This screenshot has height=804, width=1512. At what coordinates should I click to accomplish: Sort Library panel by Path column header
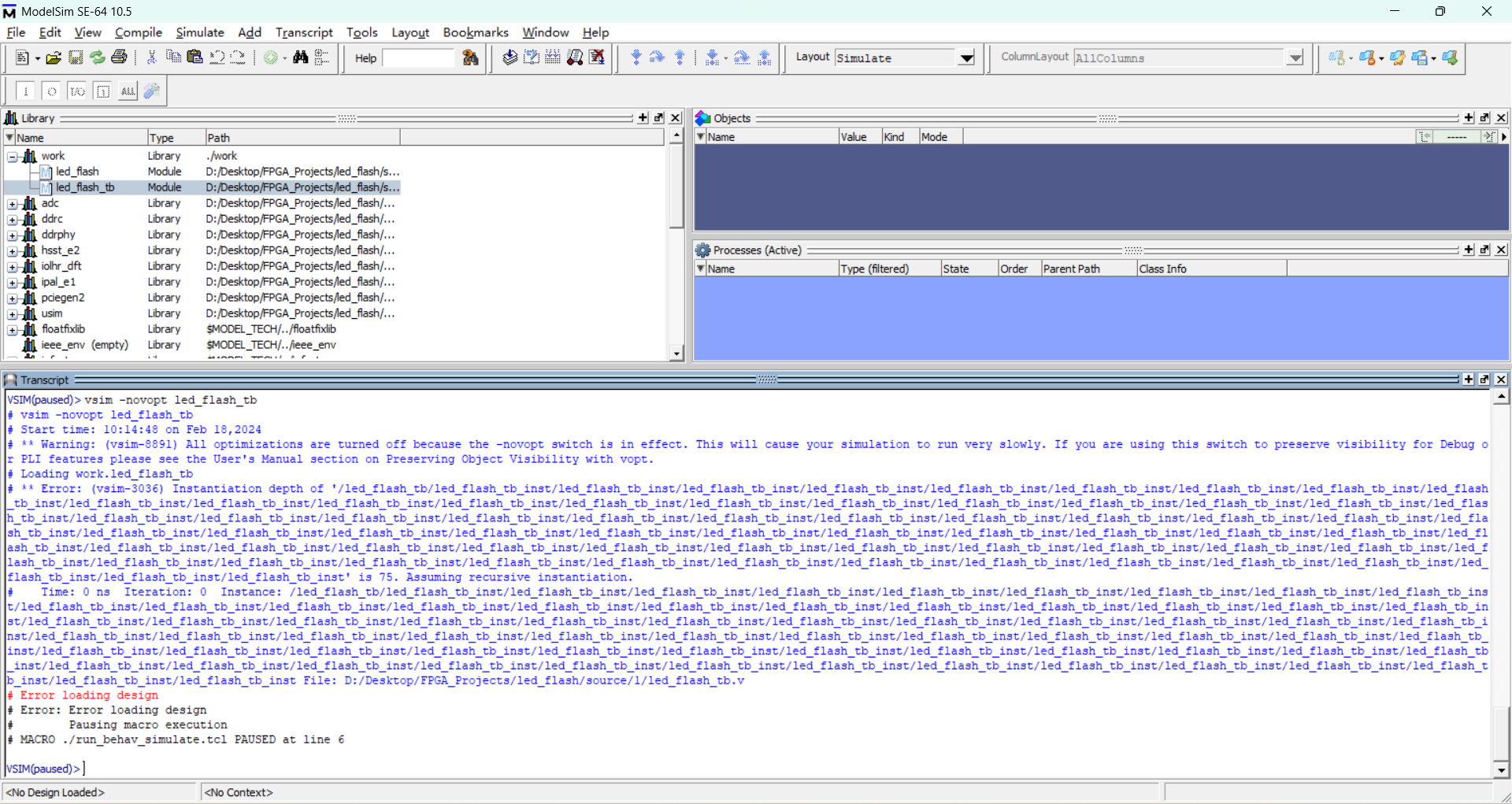click(x=302, y=138)
